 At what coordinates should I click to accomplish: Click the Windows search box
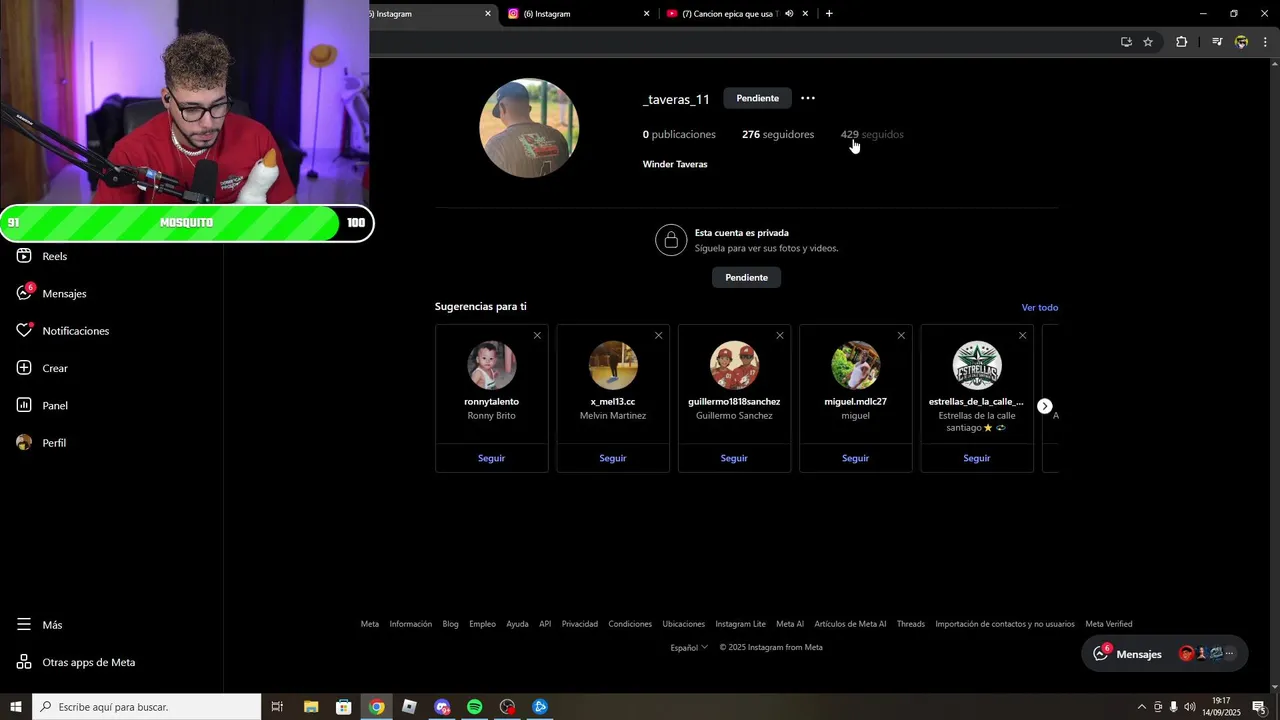(x=146, y=707)
